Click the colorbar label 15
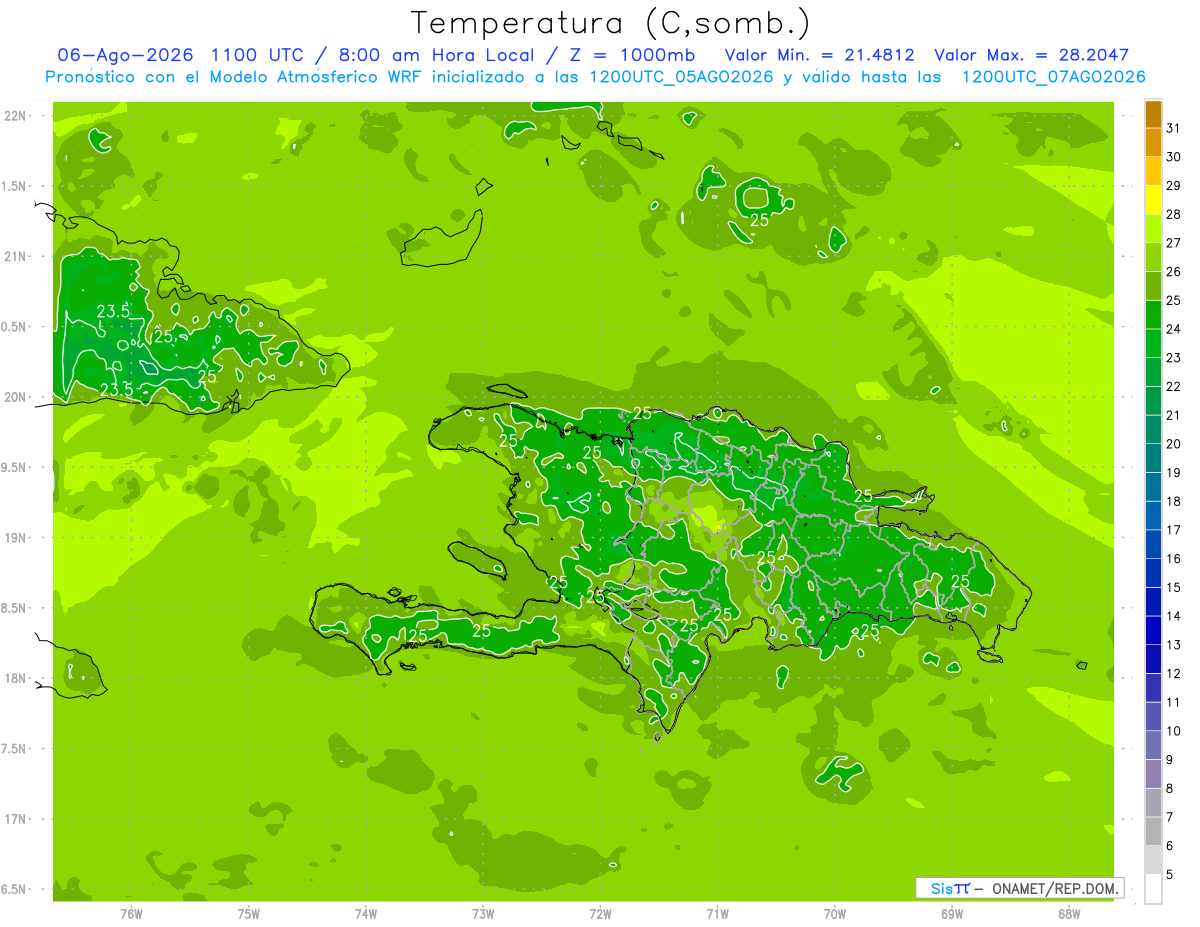The width and height of the screenshot is (1200, 927). click(1173, 587)
